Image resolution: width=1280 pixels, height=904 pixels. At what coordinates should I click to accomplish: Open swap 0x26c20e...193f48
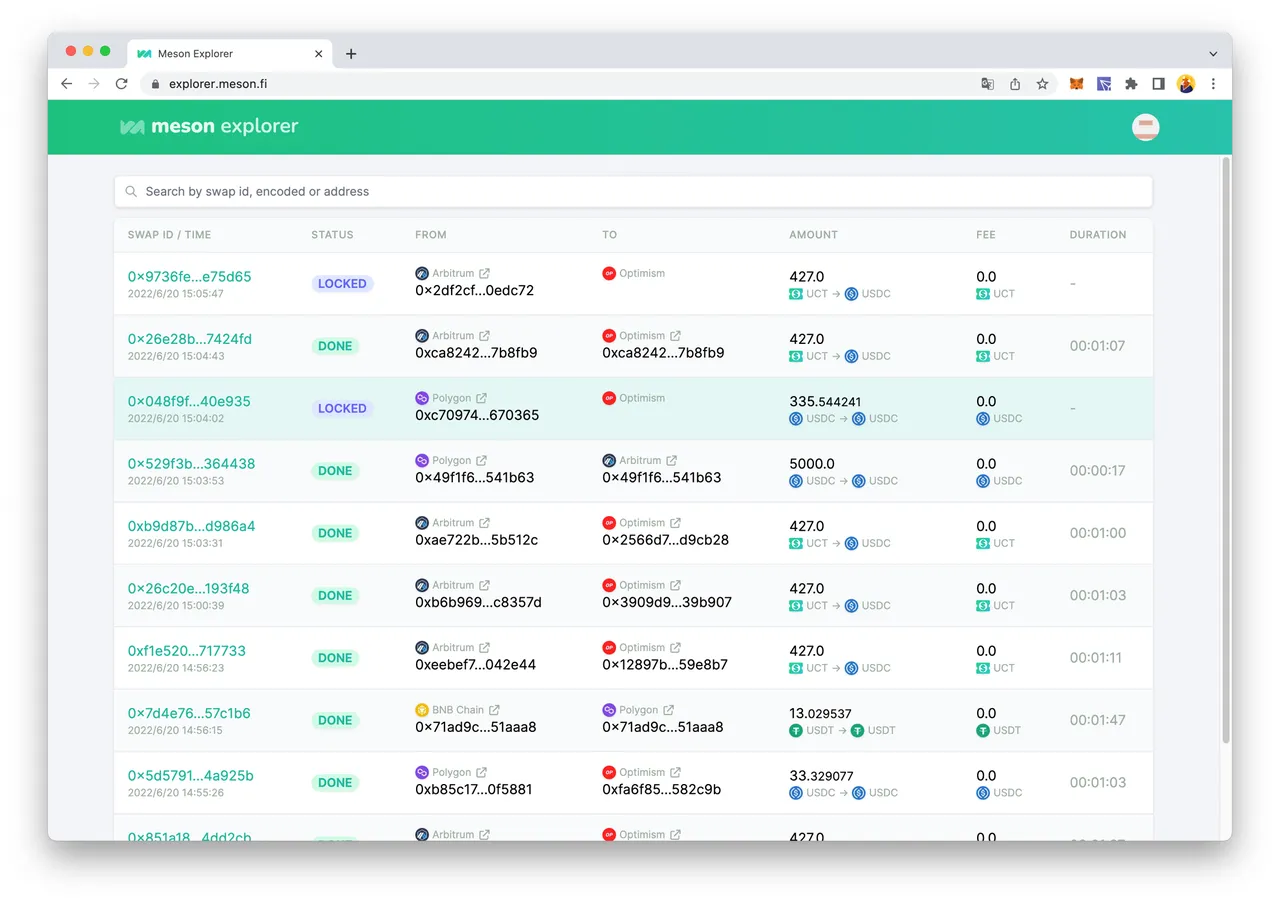[188, 588]
